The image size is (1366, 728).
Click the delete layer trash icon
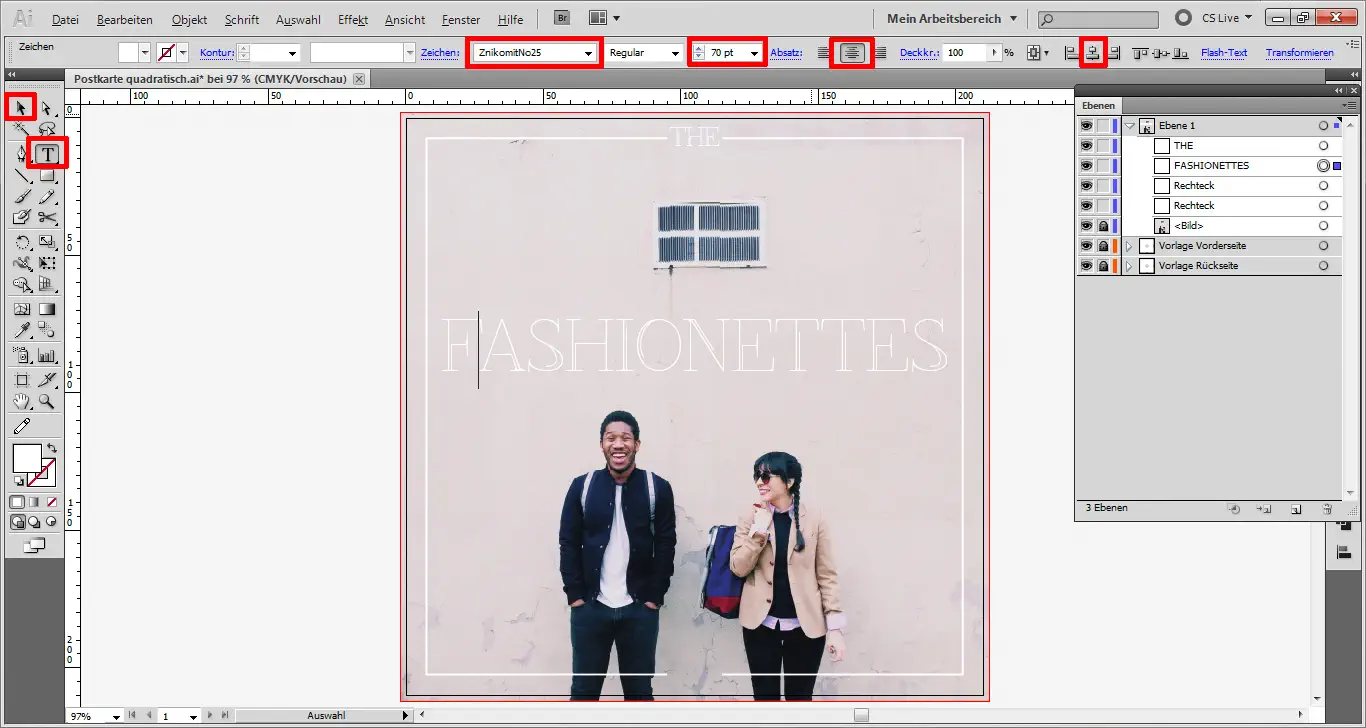(1327, 509)
